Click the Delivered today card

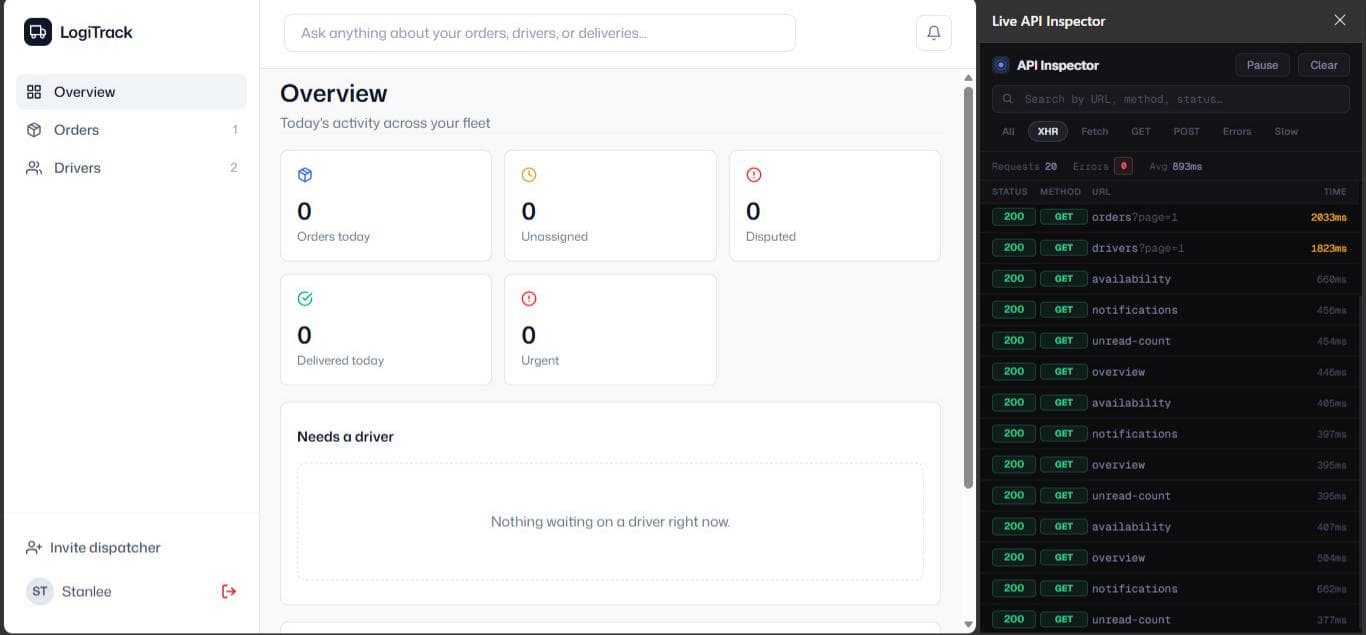(386, 330)
